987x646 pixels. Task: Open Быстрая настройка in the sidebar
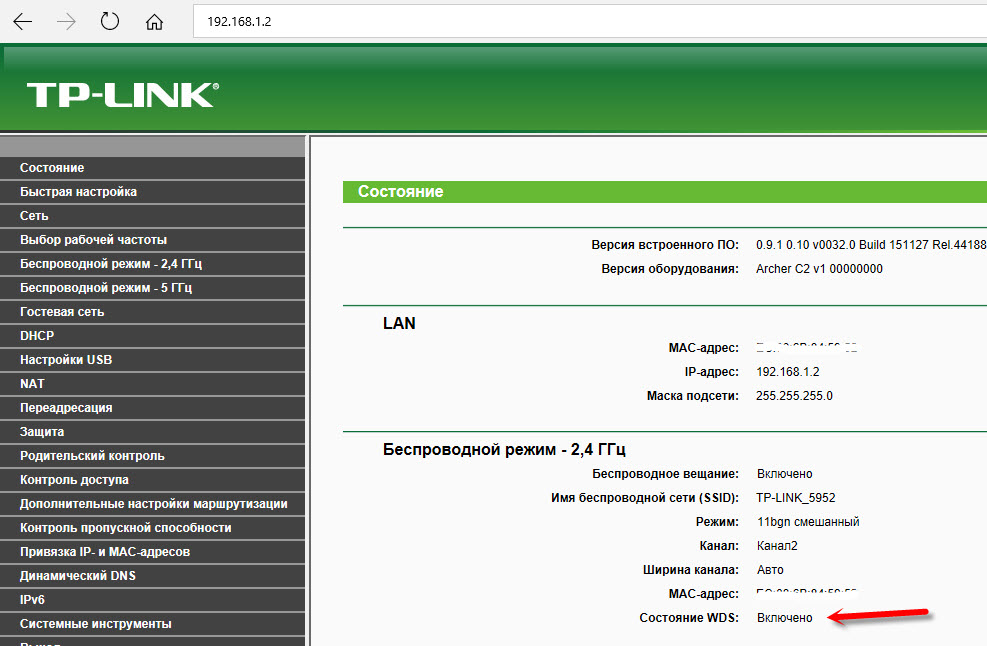pyautogui.click(x=152, y=192)
